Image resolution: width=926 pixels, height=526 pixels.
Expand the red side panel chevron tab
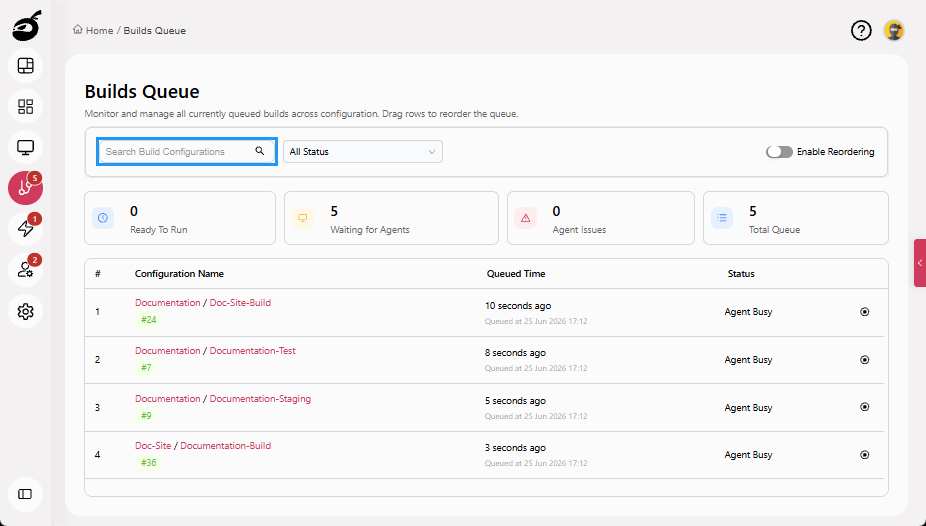920,263
